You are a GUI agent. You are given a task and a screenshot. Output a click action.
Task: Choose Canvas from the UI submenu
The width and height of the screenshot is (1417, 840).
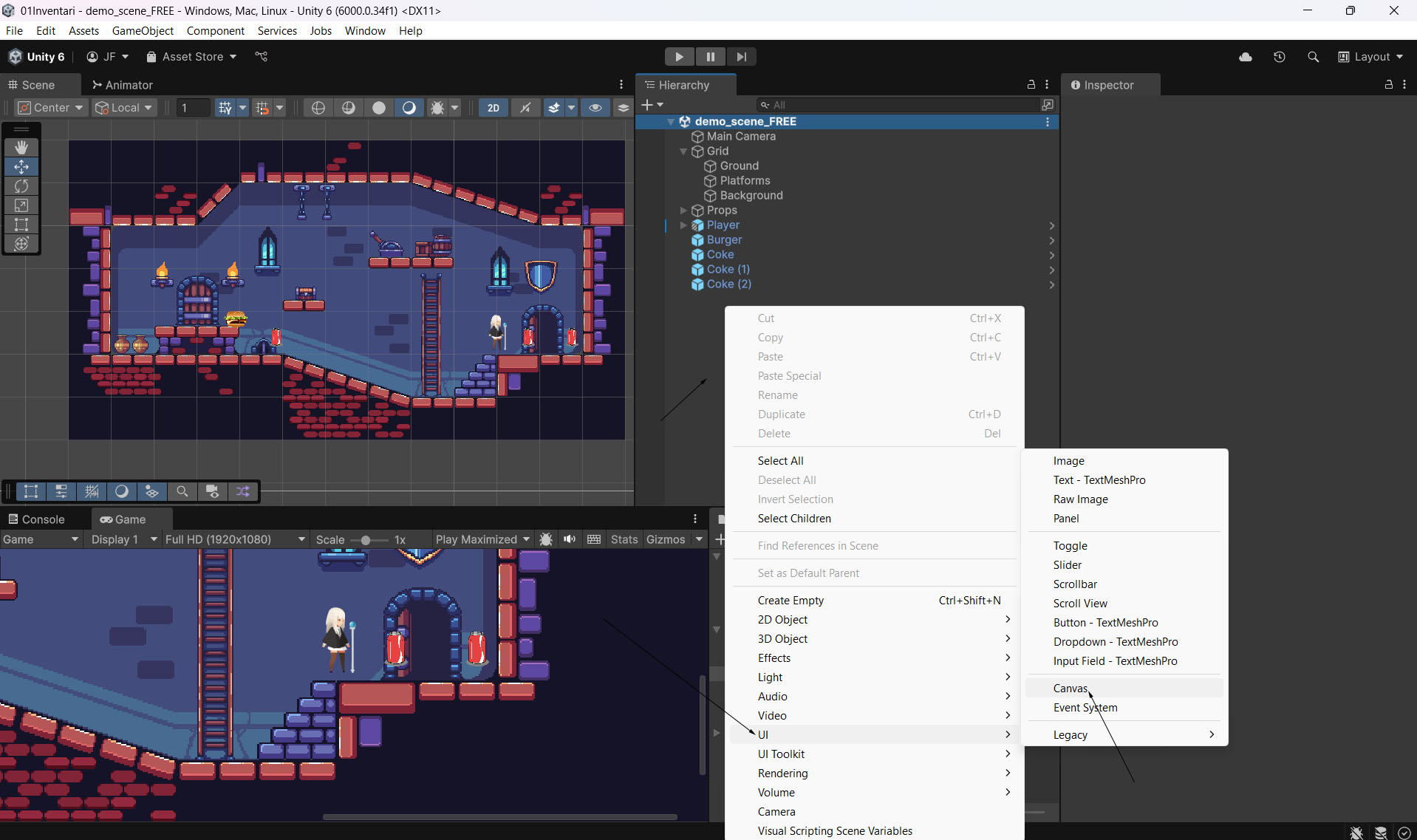click(x=1070, y=689)
